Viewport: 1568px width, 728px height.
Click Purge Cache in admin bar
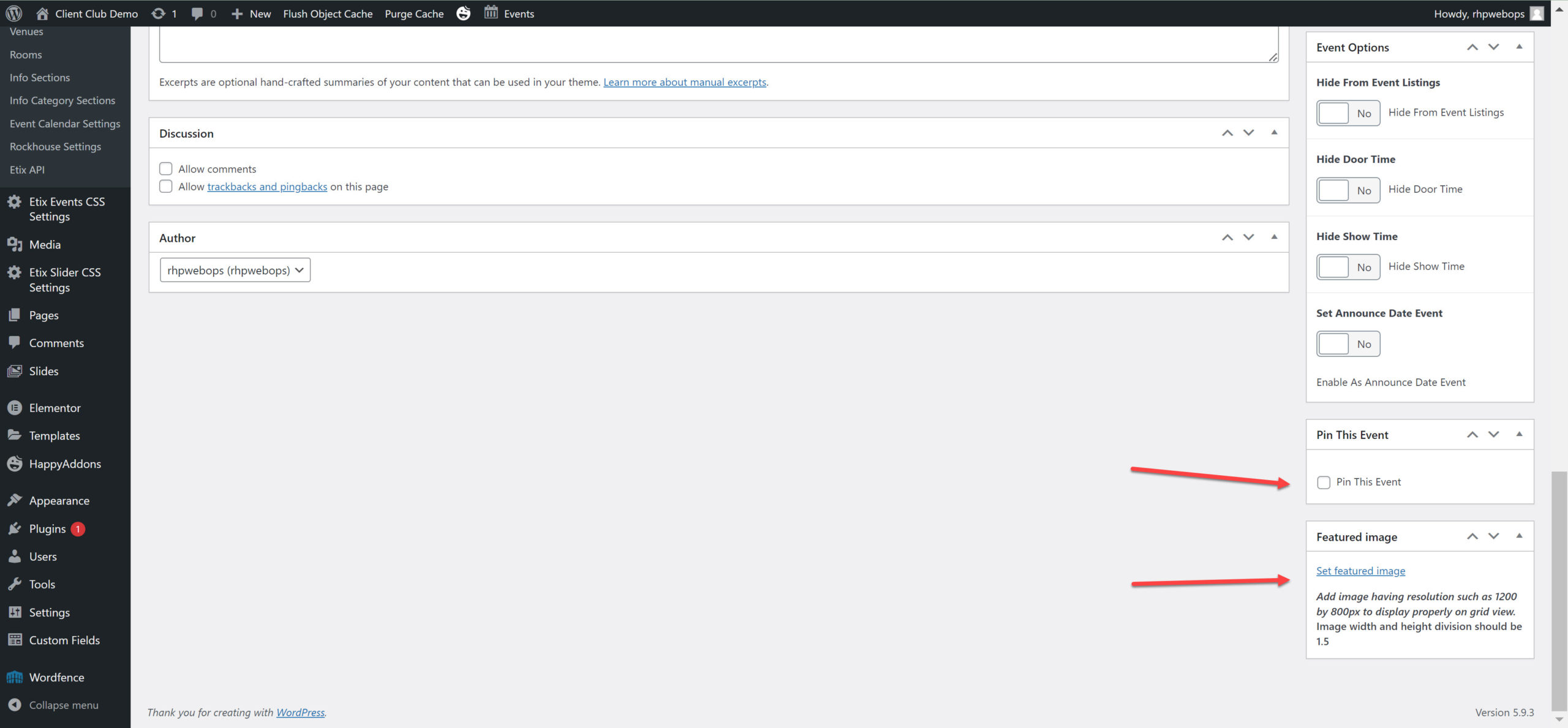414,13
